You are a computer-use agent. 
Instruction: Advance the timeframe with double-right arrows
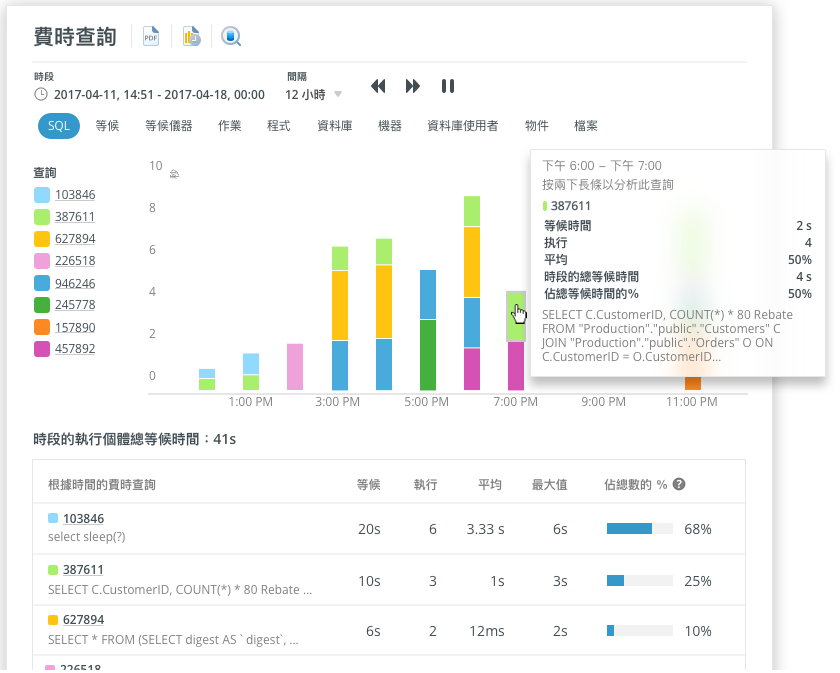(413, 86)
